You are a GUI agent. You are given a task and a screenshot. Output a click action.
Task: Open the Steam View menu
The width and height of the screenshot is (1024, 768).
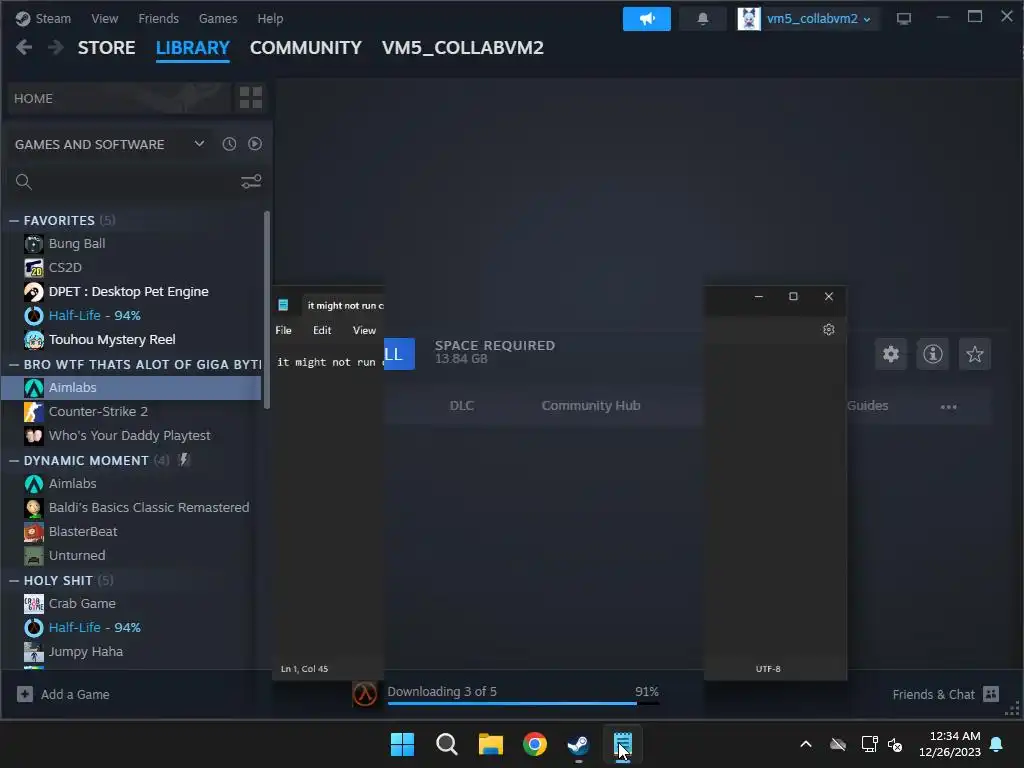pyautogui.click(x=104, y=18)
